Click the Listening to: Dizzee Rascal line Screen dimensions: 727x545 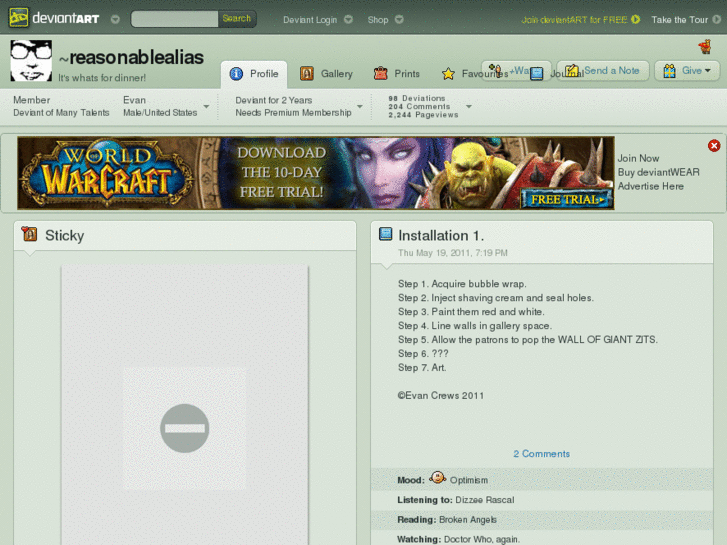point(456,500)
